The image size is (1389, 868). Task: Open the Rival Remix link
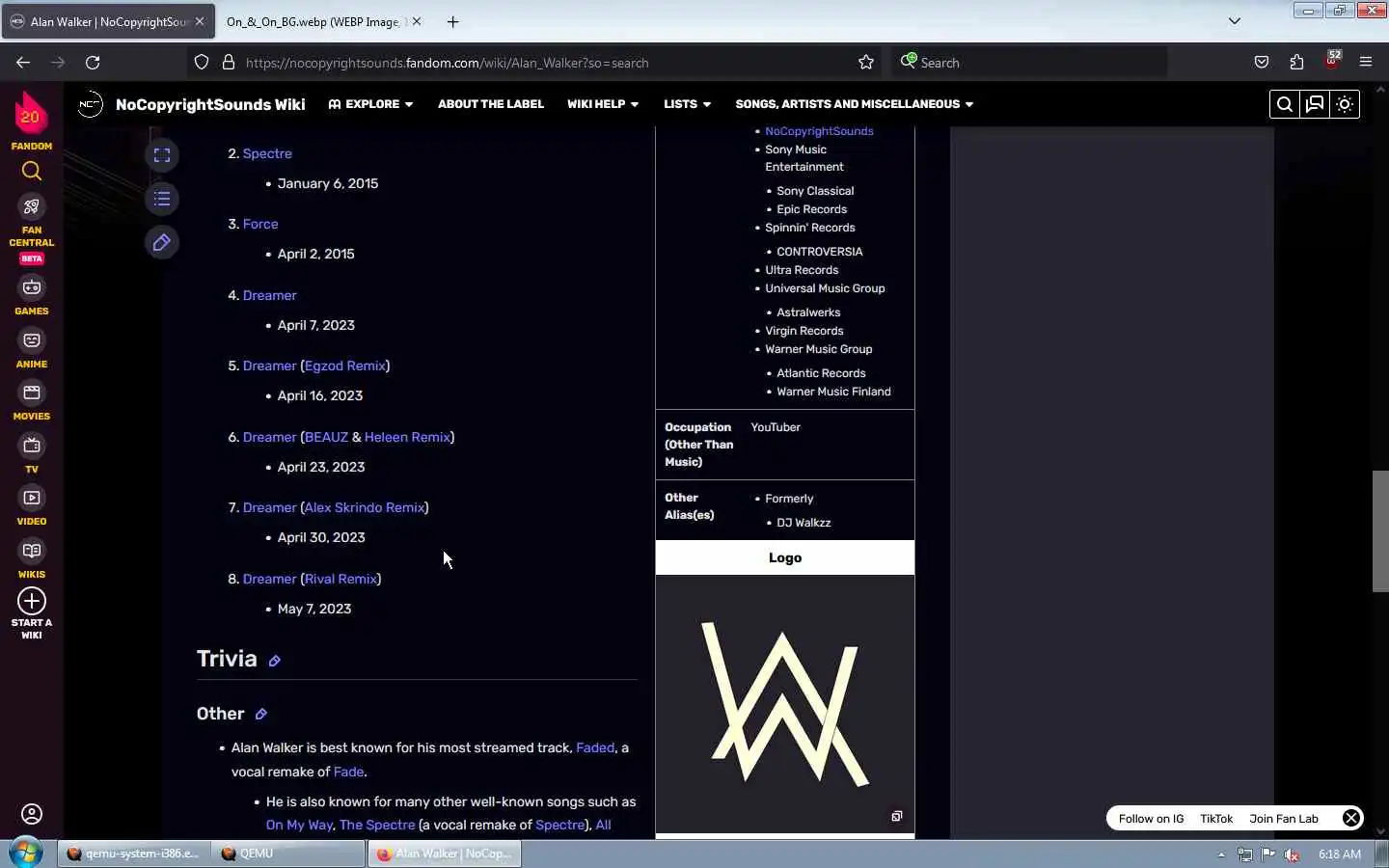(340, 579)
